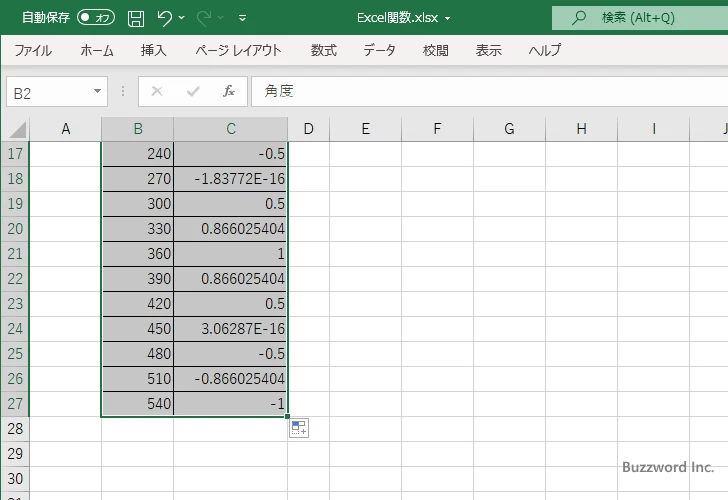
Task: Click cell containing 420
Action: (138, 304)
